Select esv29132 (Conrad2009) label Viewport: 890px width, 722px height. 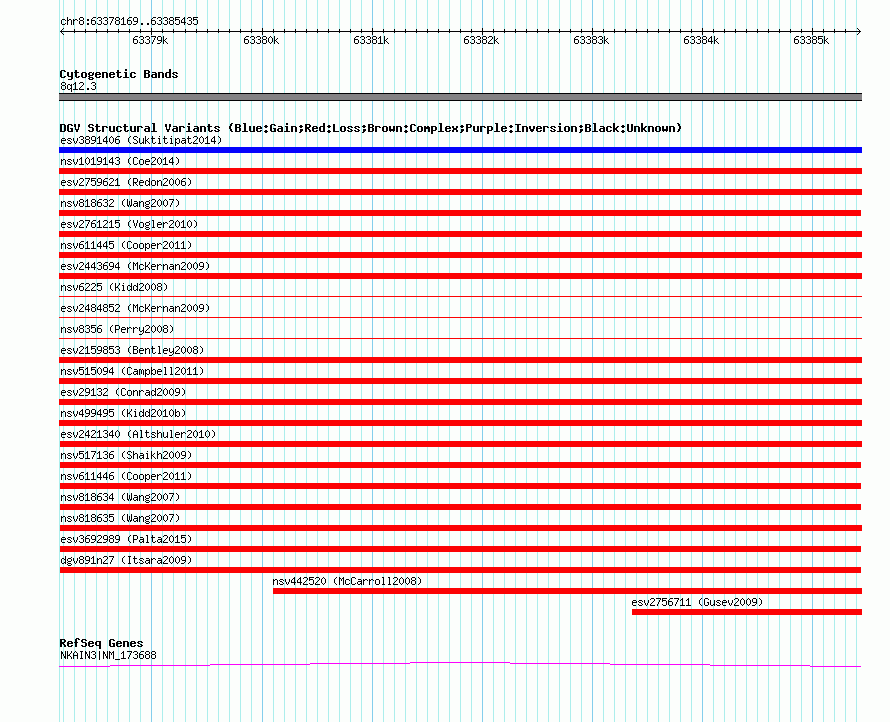[123, 392]
